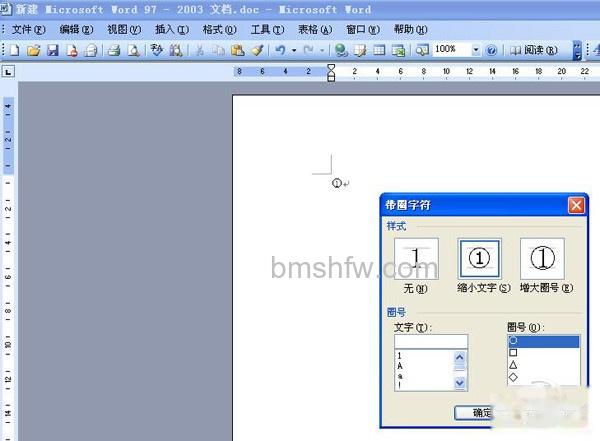The height and width of the screenshot is (441, 600).
Task: Click the New blank document icon
Action: tap(15, 50)
